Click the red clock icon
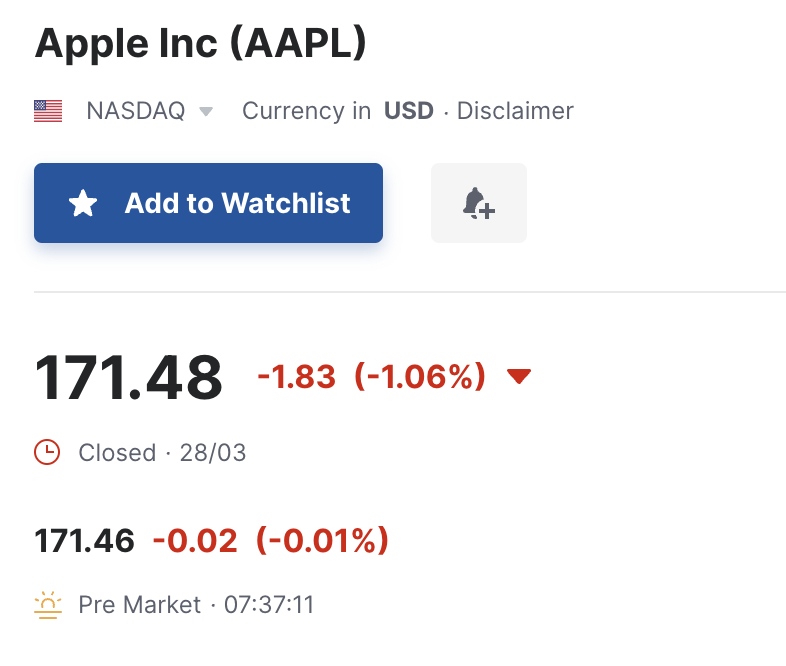 pyautogui.click(x=47, y=453)
